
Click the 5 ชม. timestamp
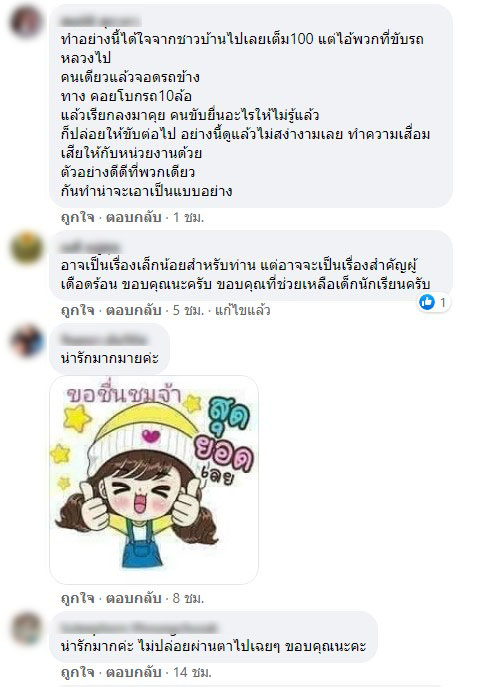[188, 310]
